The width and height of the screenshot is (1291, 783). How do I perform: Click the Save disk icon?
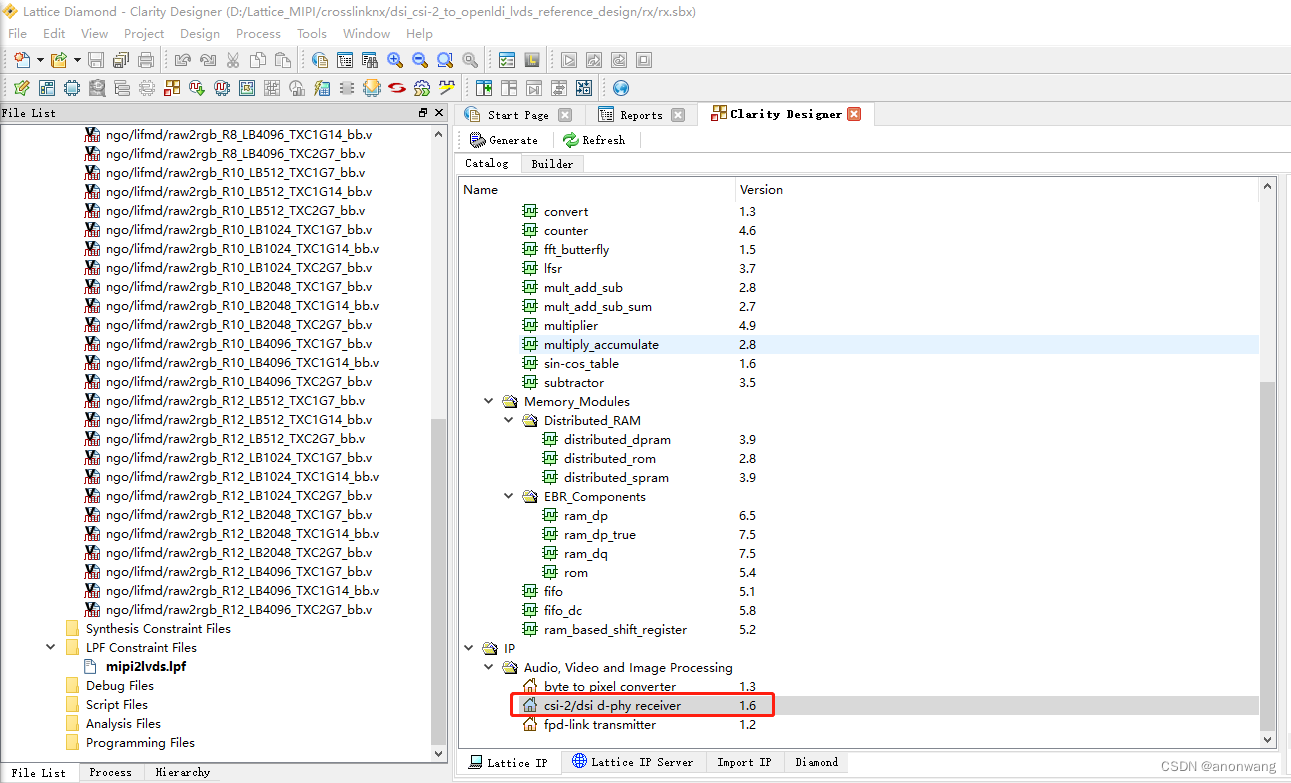tap(96, 60)
